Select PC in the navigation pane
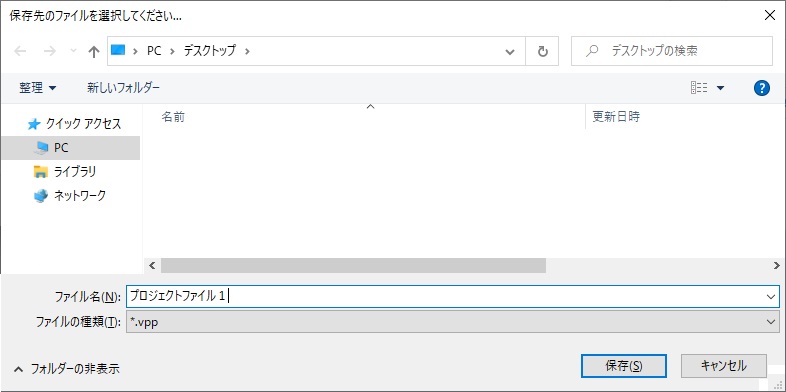This screenshot has width=786, height=392. point(70,148)
